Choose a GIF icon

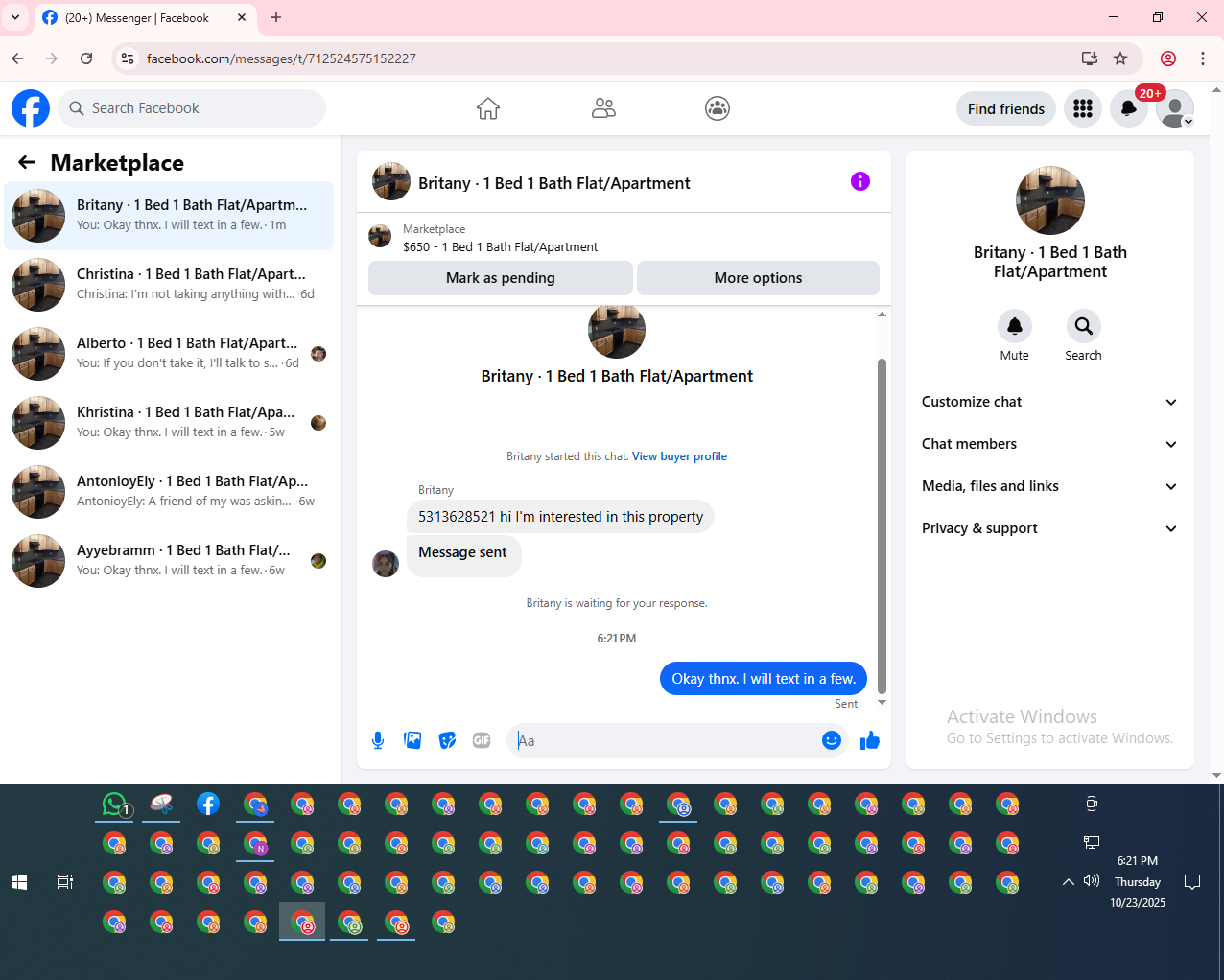pyautogui.click(x=482, y=740)
